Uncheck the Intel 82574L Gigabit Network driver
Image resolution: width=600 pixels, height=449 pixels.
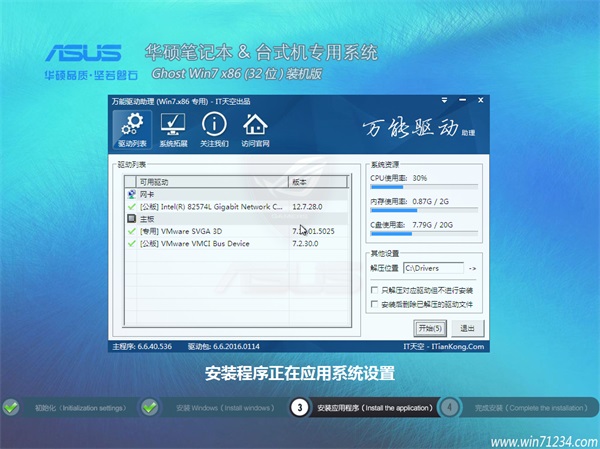point(132,206)
